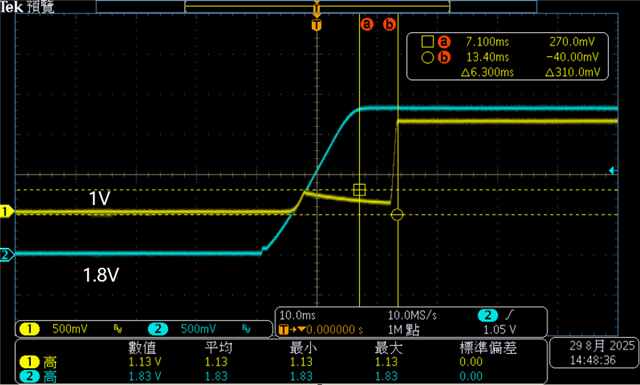640x385 pixels.
Task: Click the rising edge trigger slope icon
Action: pos(509,315)
